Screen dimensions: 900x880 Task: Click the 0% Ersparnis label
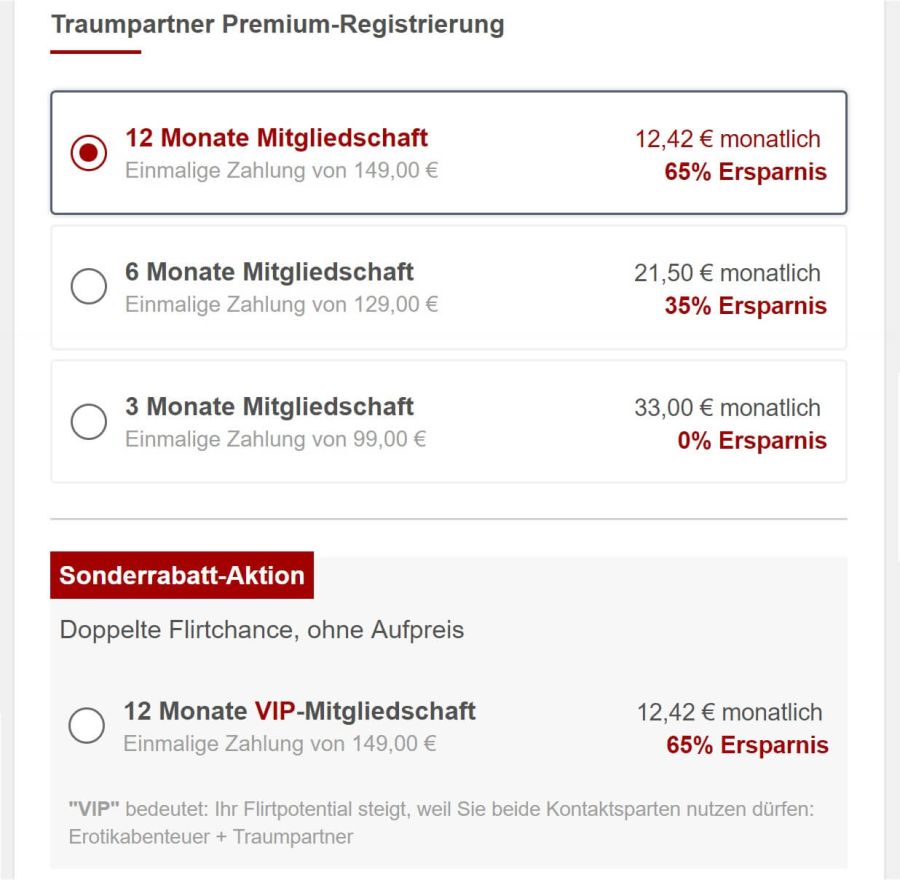tap(751, 440)
